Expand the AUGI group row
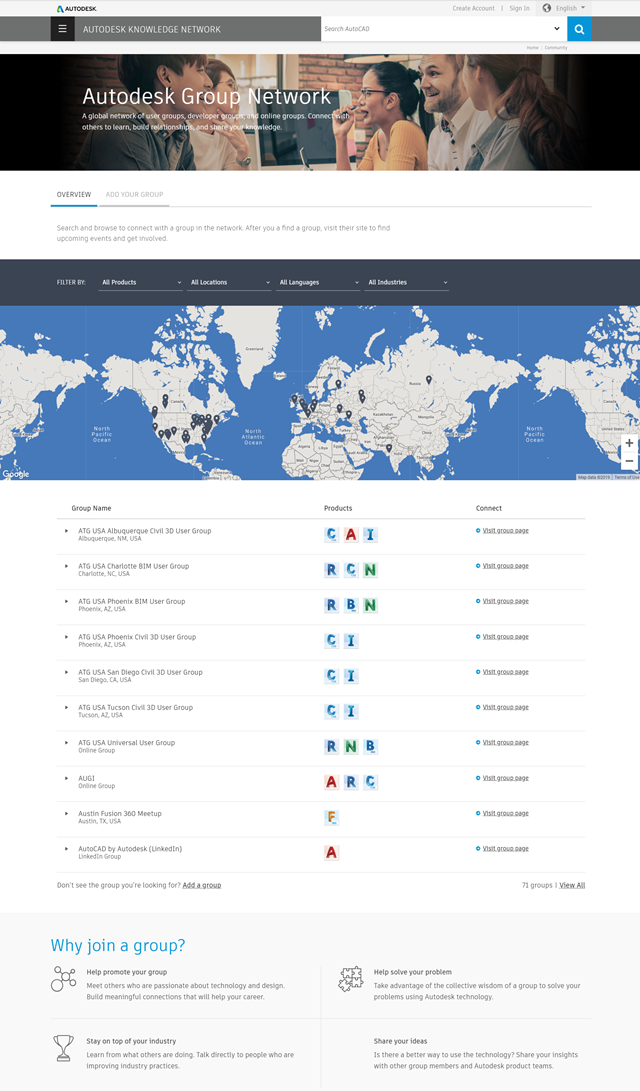Image resolution: width=640 pixels, height=1091 pixels. pos(67,779)
